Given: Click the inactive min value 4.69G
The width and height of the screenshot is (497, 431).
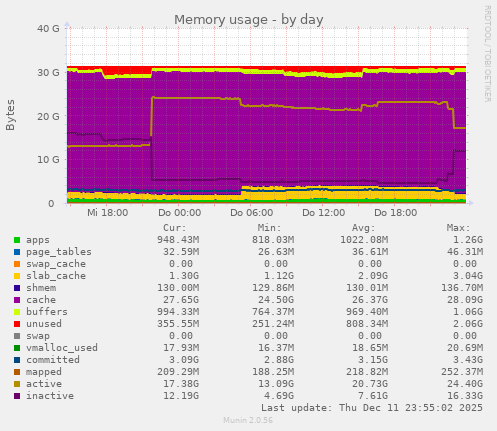Looking at the screenshot, I should (279, 396).
